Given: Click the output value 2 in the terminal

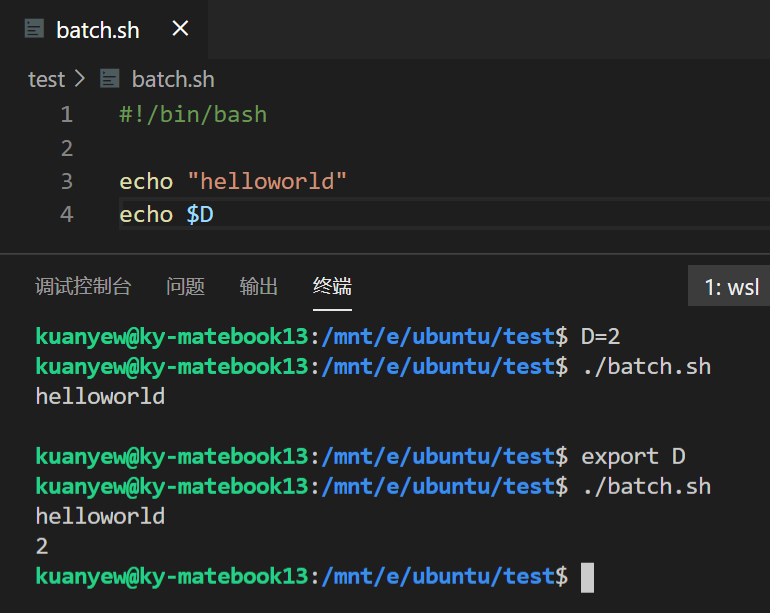Looking at the screenshot, I should tap(42, 547).
